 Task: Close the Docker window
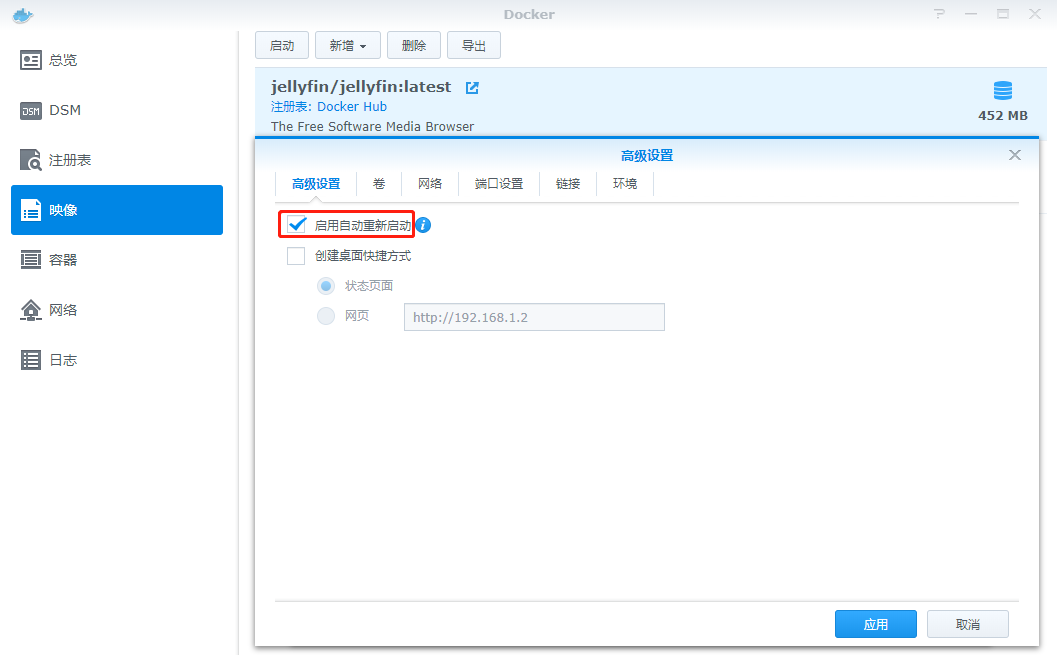tap(1035, 14)
